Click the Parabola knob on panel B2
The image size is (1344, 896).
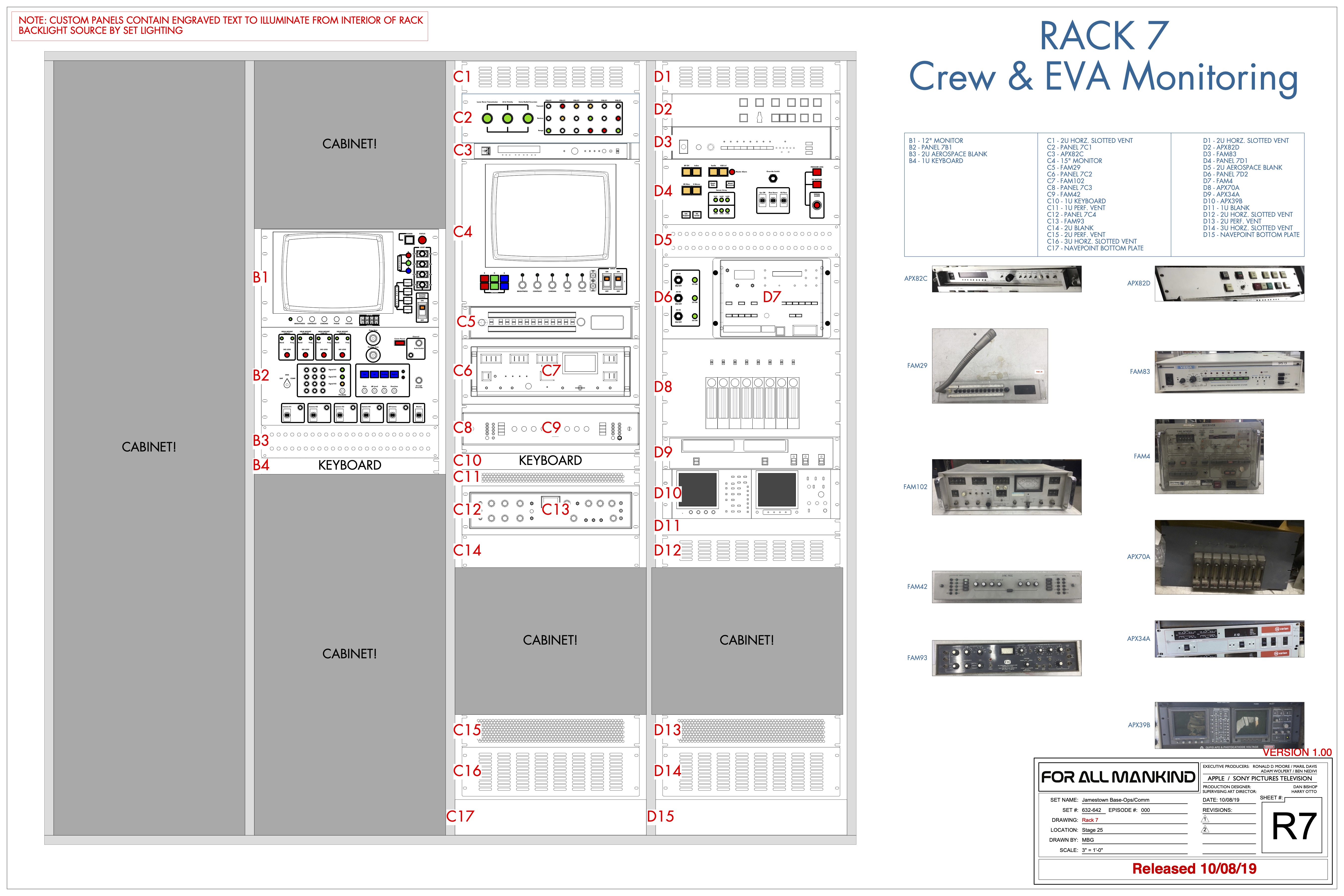(342, 391)
